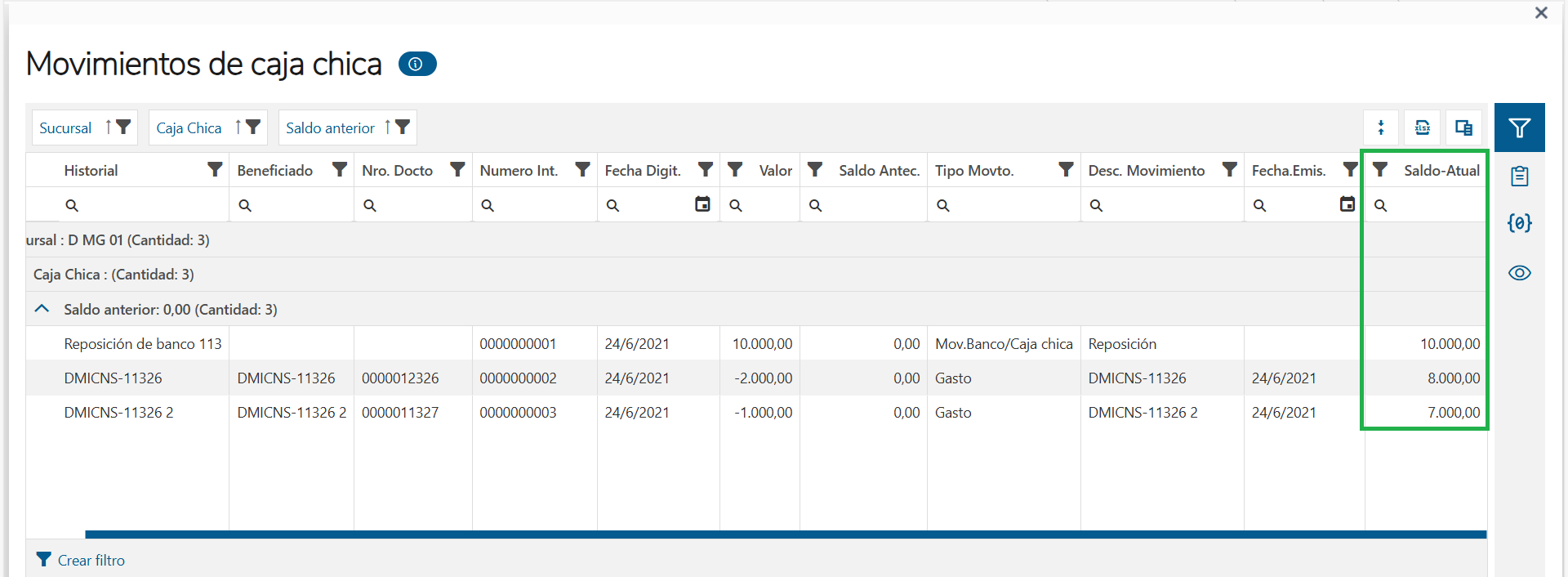This screenshot has width=1568, height=577.
Task: Click the collapse all groups icon
Action: 1381,127
